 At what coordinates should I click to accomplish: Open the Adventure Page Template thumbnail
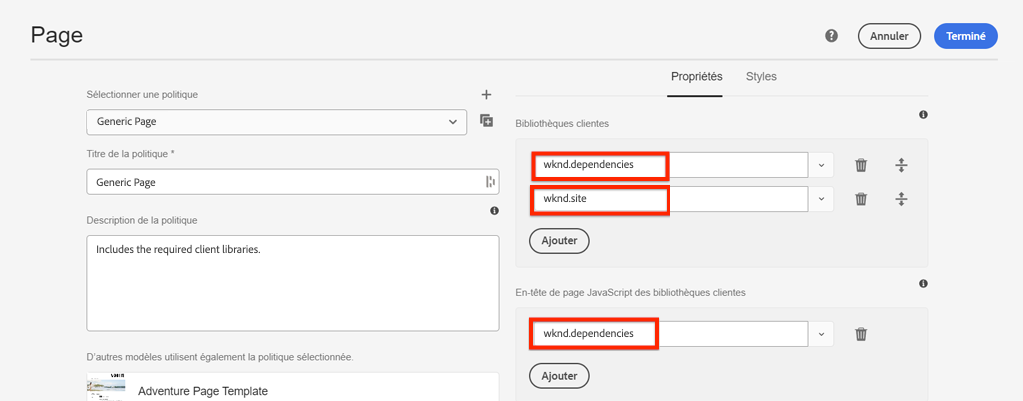[x=106, y=388]
